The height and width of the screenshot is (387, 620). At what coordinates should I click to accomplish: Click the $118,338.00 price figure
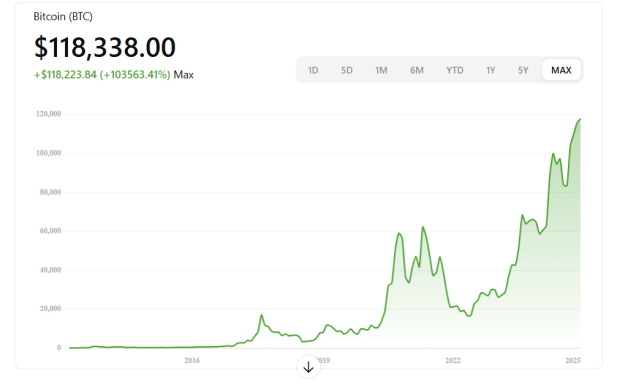click(105, 47)
